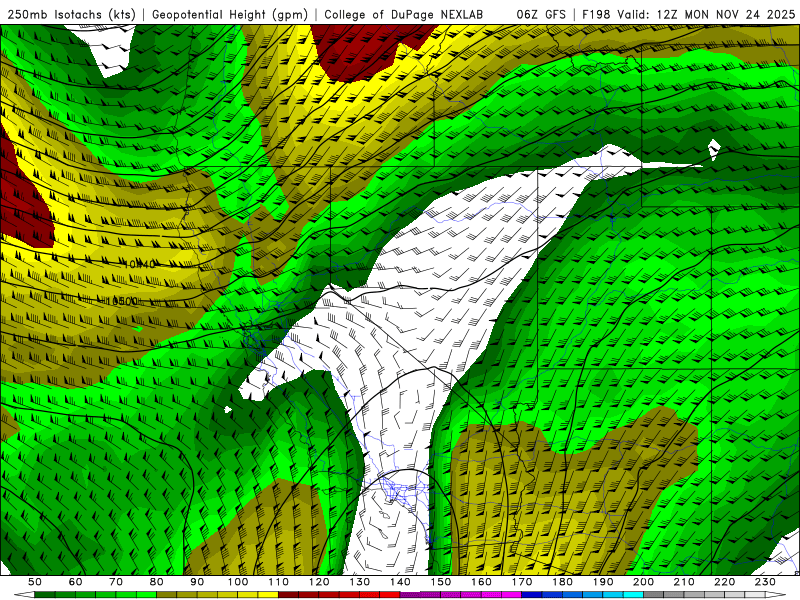Click the 230 value on the legend scale
Viewport: 800px width, 600px height.
pos(765,582)
